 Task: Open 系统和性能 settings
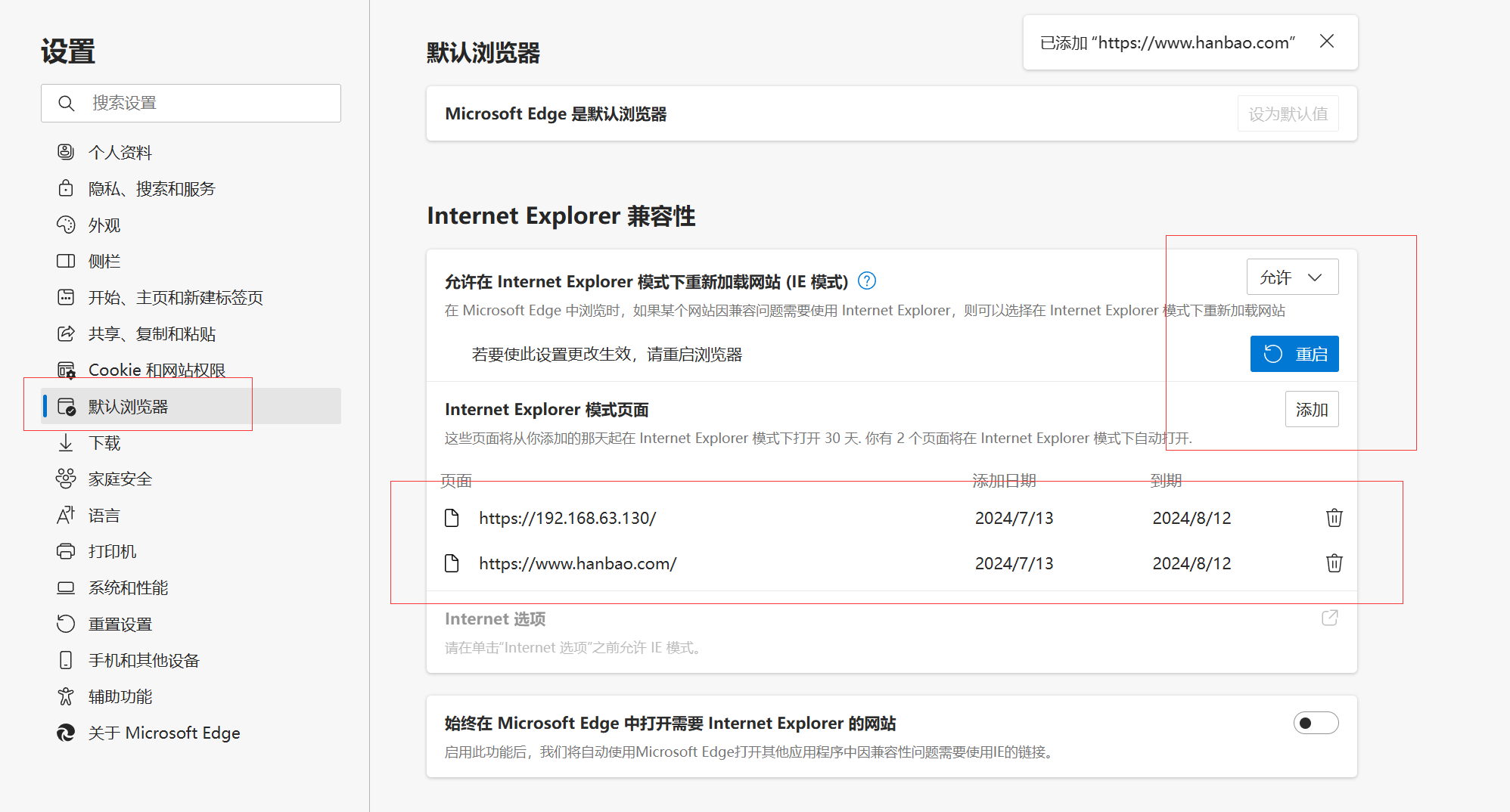point(191,587)
